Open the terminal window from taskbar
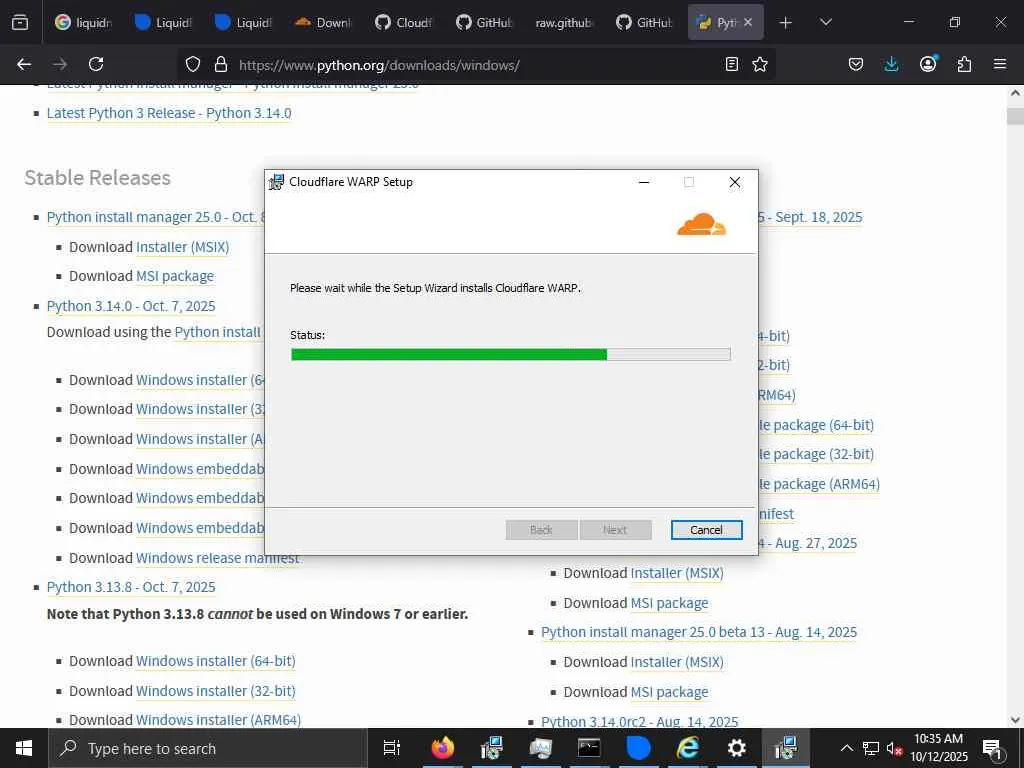The image size is (1024, 768). point(589,748)
